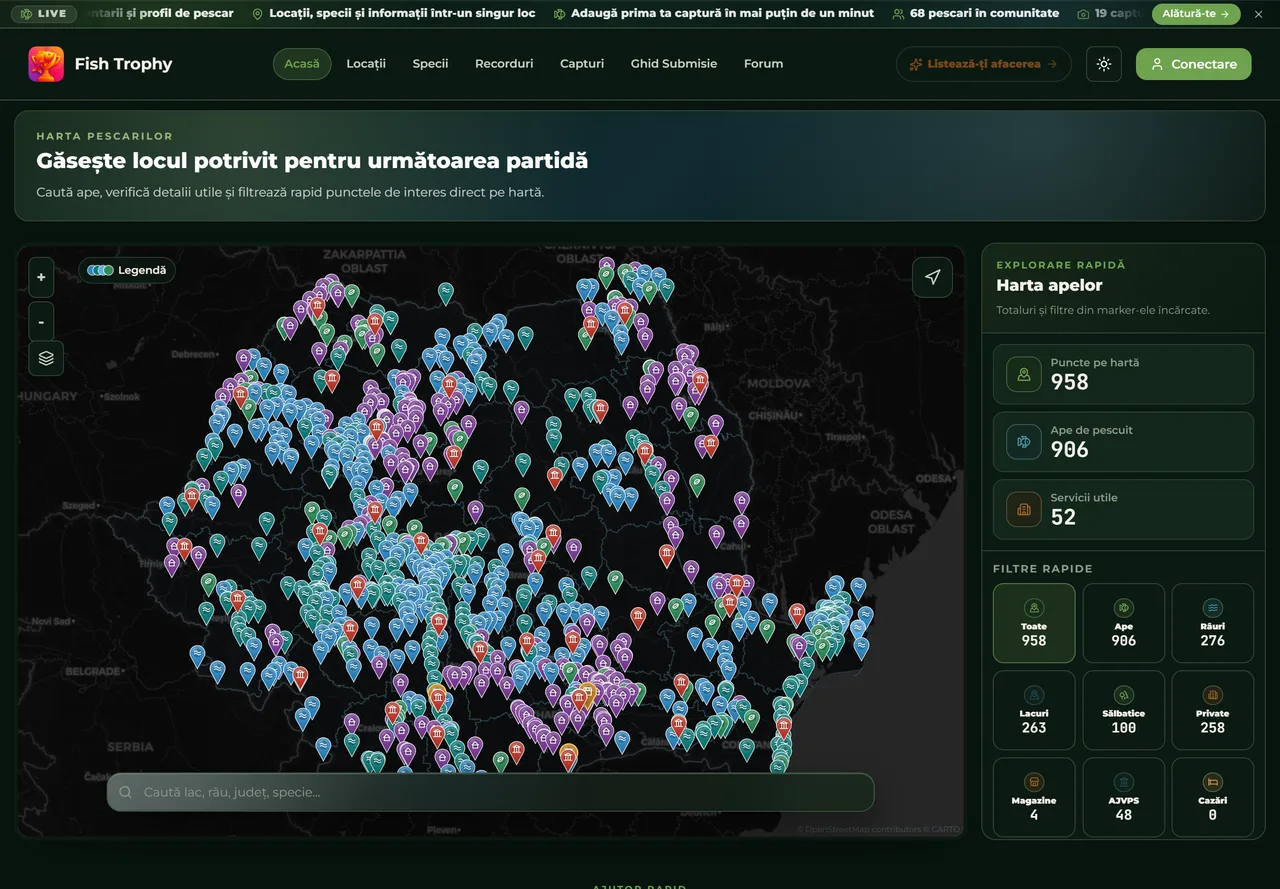Click the 'HARTA PESCARILOR' label
This screenshot has height=889, width=1280.
[104, 136]
